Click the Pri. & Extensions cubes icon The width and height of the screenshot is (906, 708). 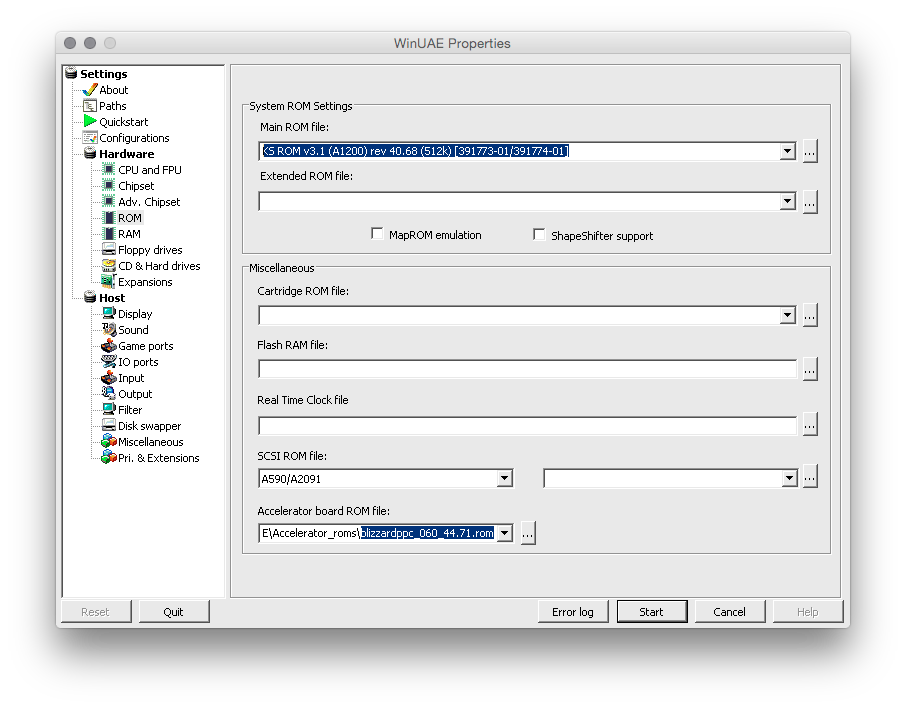pyautogui.click(x=109, y=457)
